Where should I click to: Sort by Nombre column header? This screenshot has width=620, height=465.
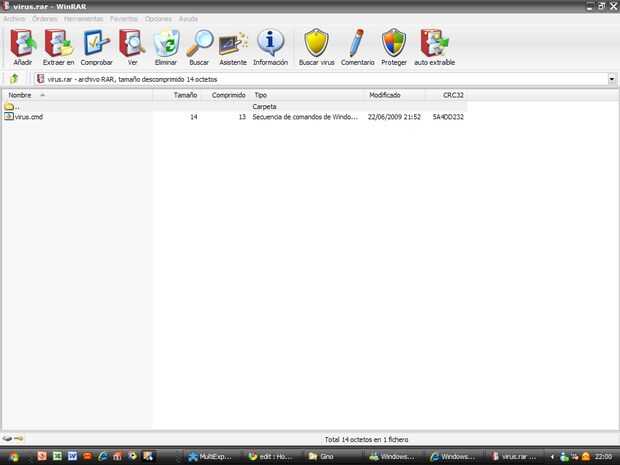pyautogui.click(x=78, y=95)
